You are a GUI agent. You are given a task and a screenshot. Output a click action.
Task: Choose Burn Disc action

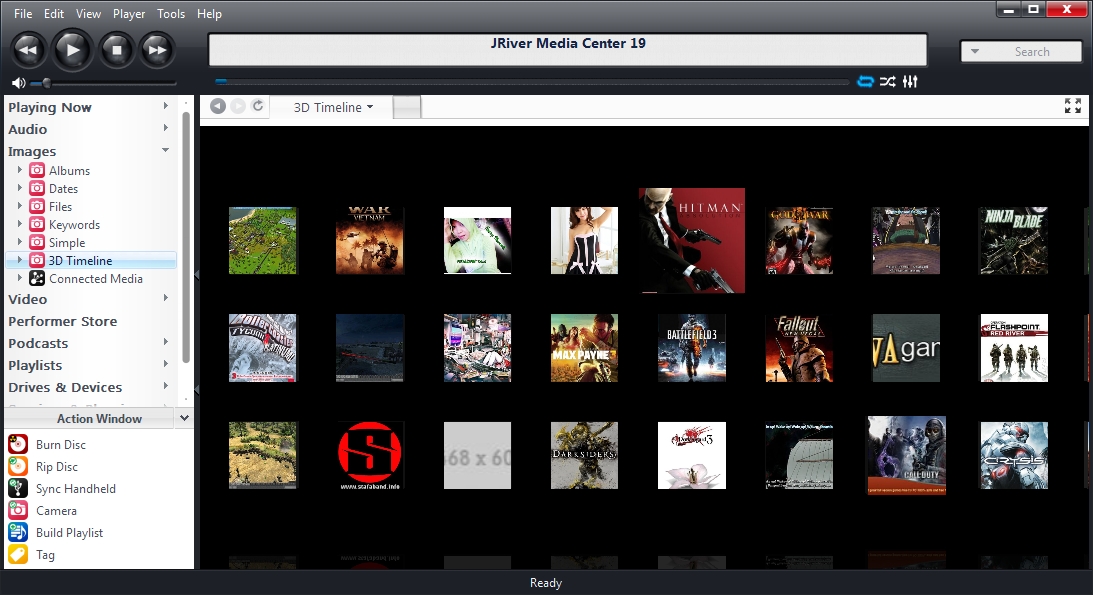[x=61, y=445]
